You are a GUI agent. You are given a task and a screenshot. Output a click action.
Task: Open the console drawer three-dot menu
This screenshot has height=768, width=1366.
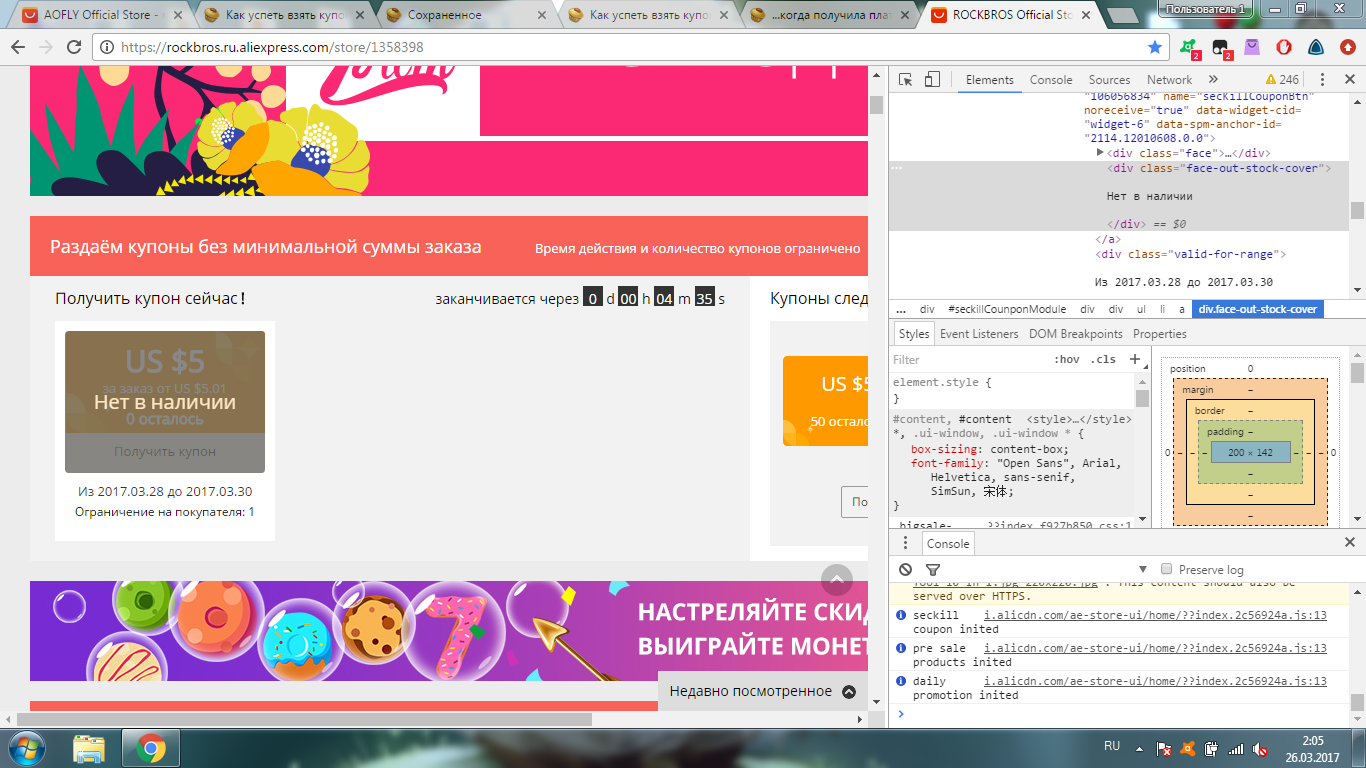[x=905, y=543]
